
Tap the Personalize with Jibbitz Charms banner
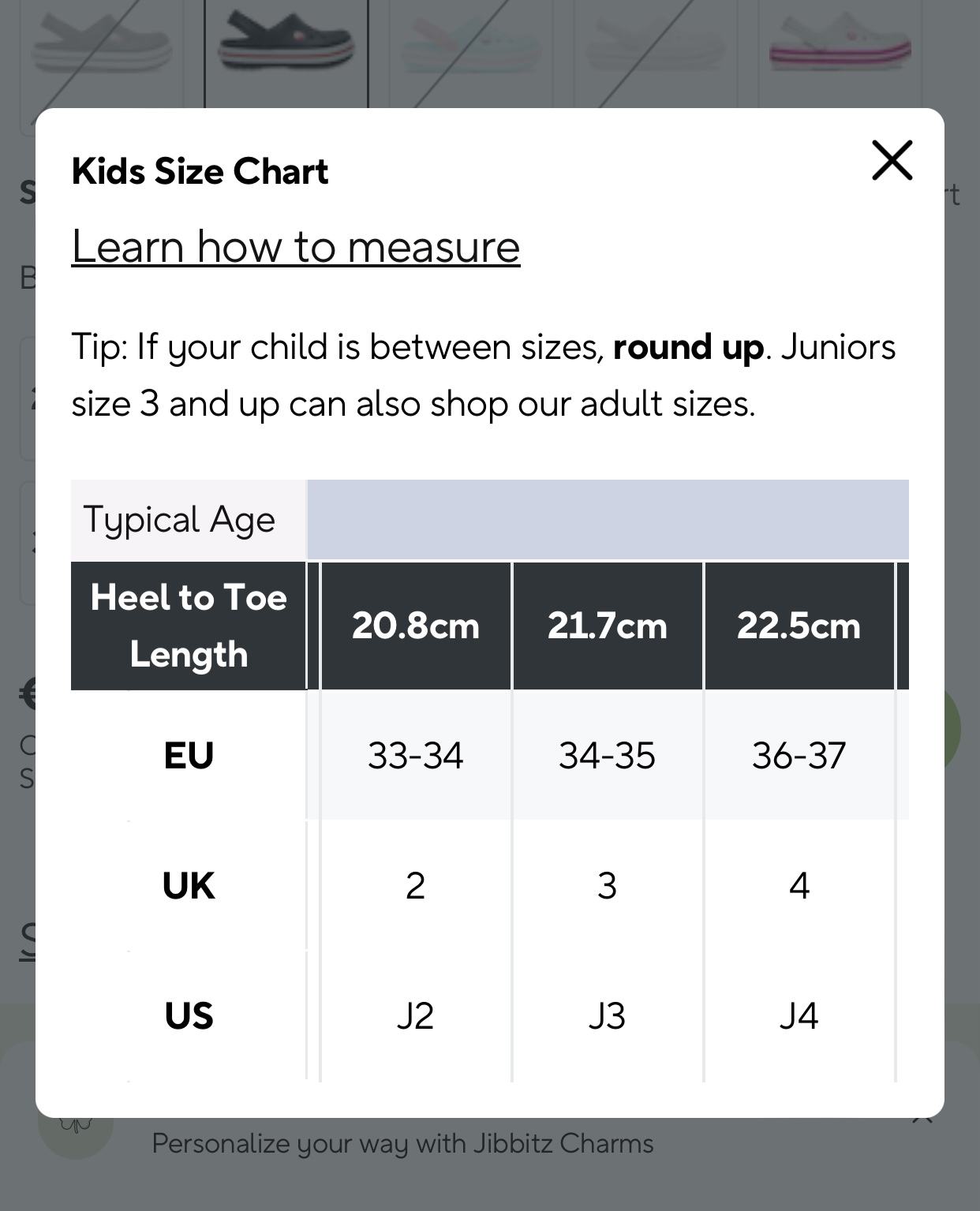[402, 1144]
